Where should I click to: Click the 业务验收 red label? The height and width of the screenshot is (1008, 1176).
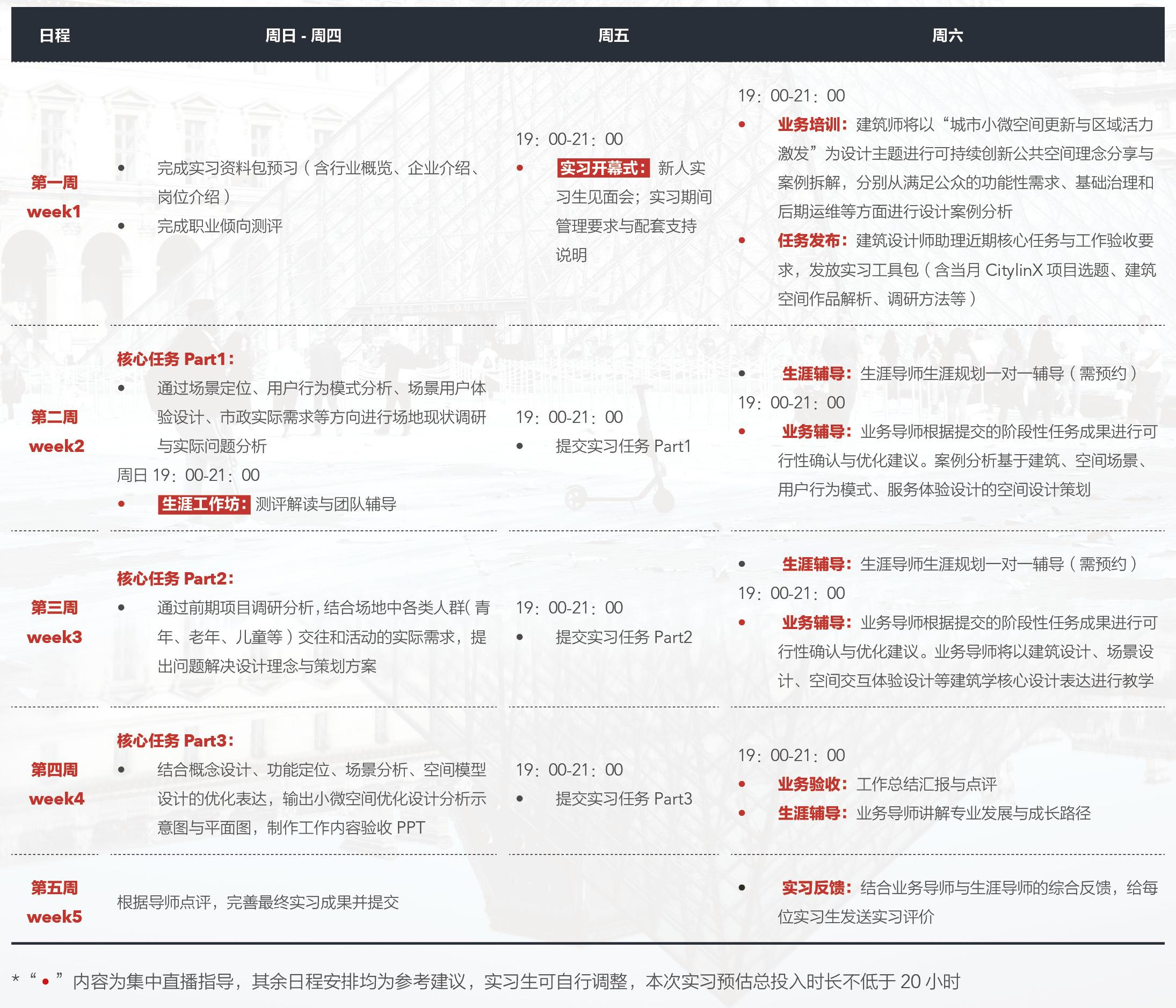click(813, 785)
